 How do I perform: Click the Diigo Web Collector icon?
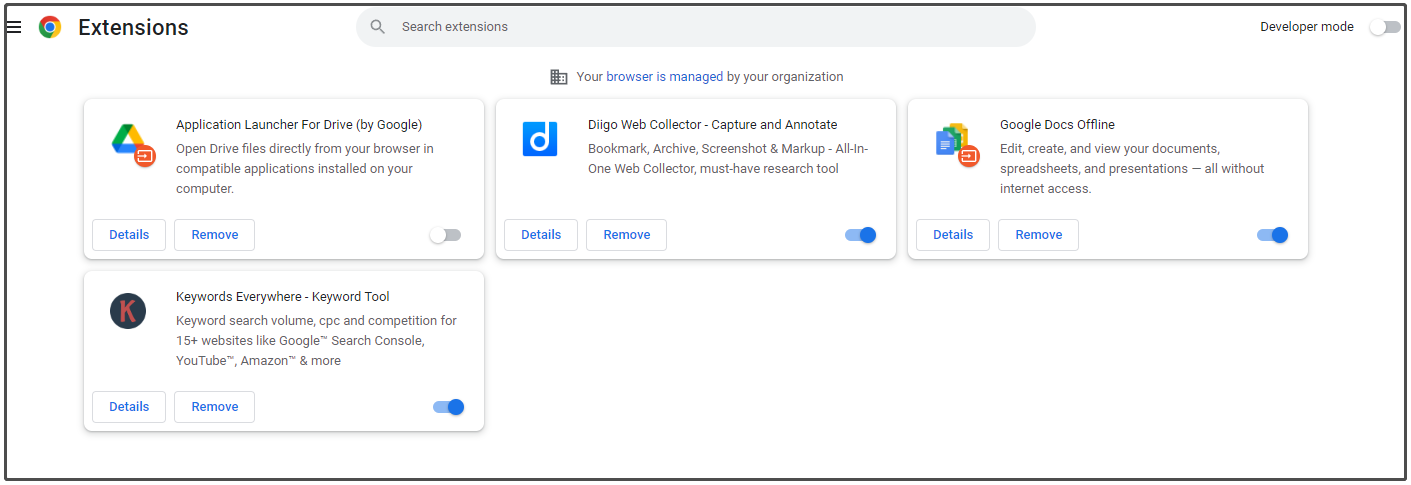(x=540, y=139)
